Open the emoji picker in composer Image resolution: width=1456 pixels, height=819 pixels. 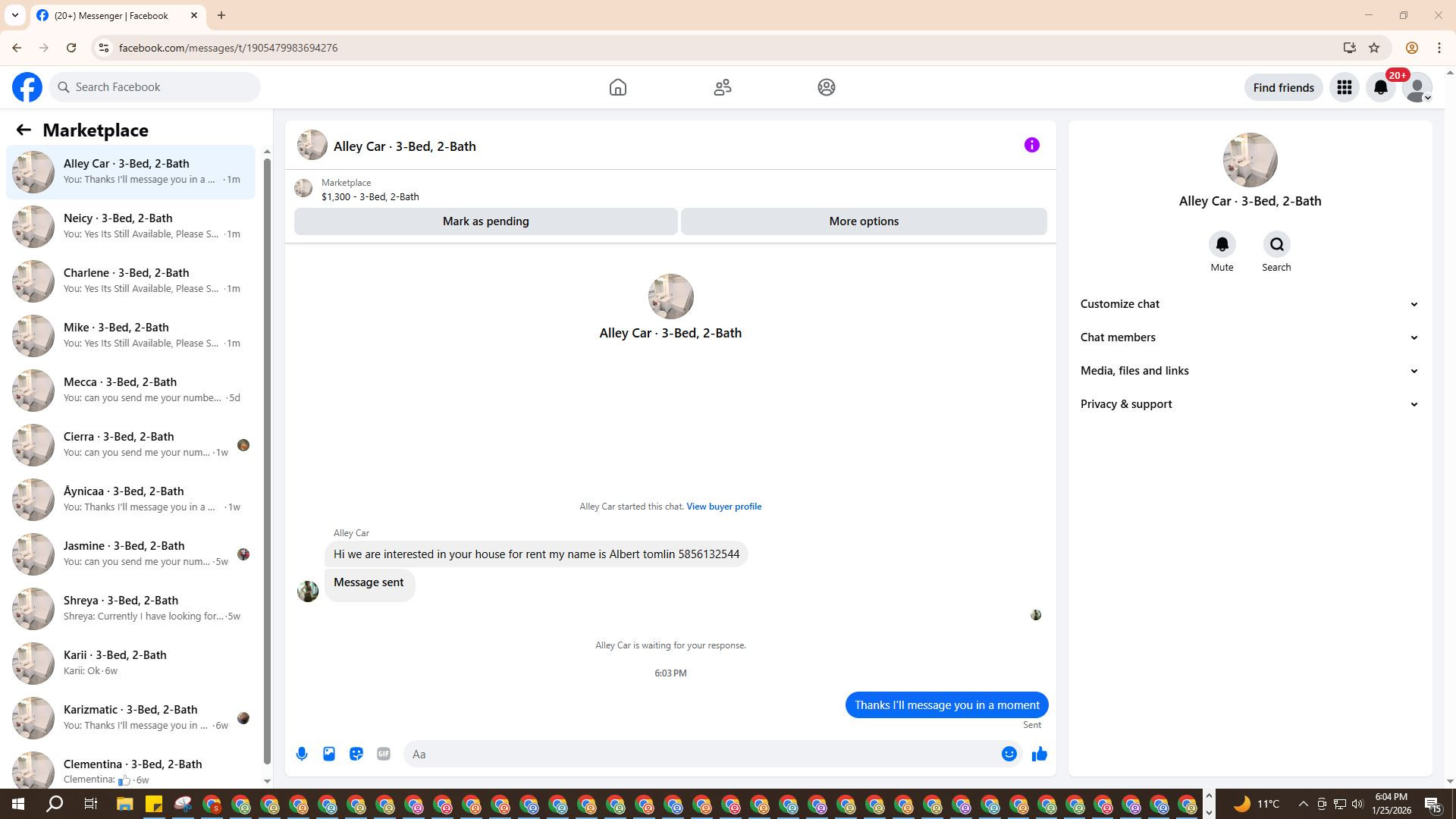pyautogui.click(x=1009, y=754)
